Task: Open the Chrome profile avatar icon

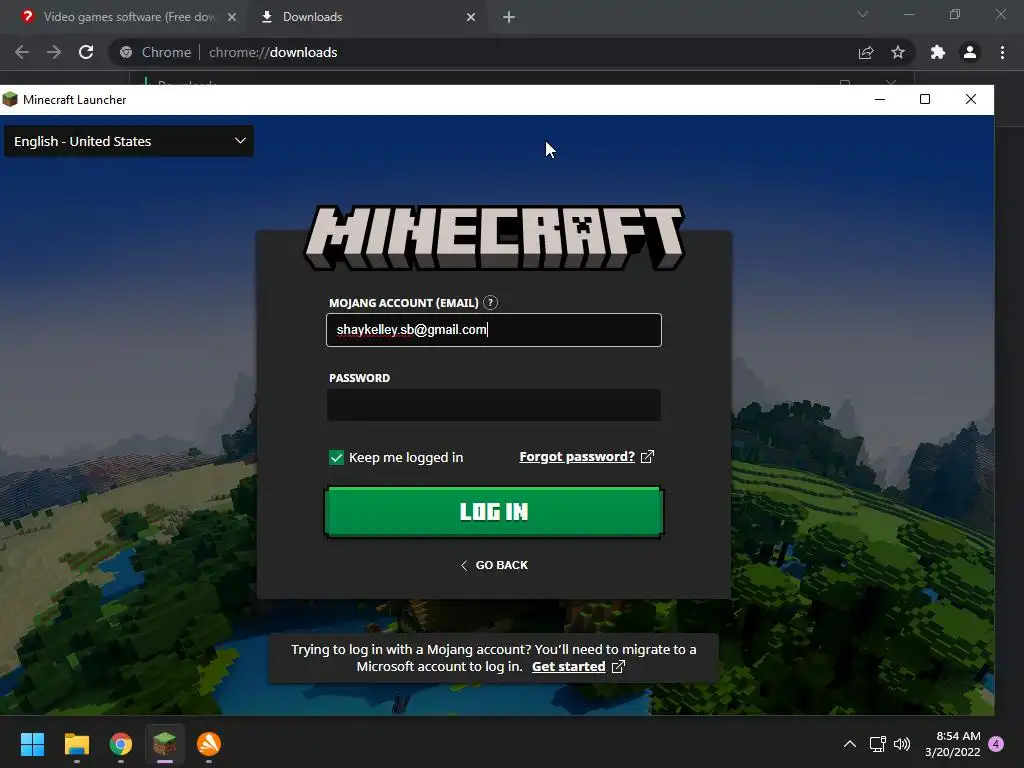Action: (970, 52)
